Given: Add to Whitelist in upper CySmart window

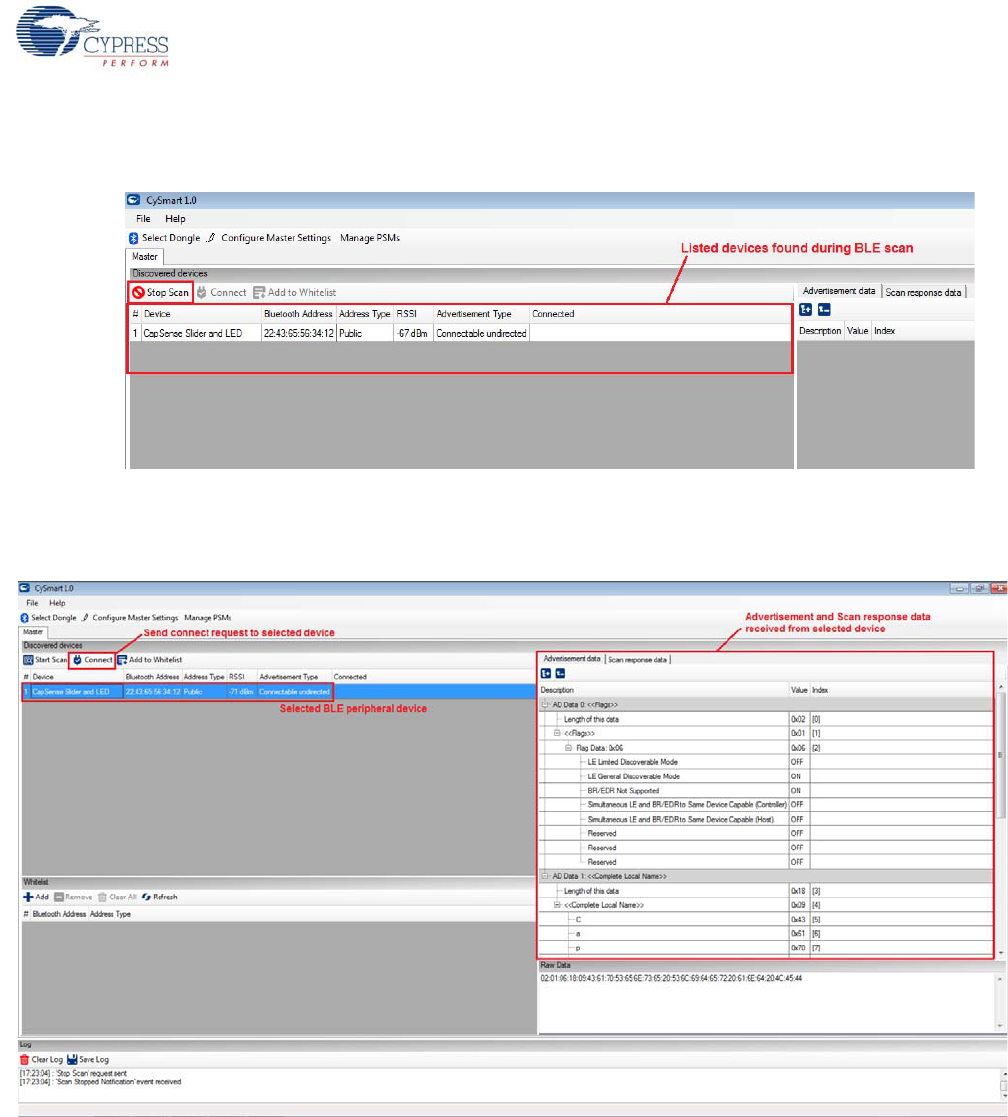Looking at the screenshot, I should click(295, 293).
